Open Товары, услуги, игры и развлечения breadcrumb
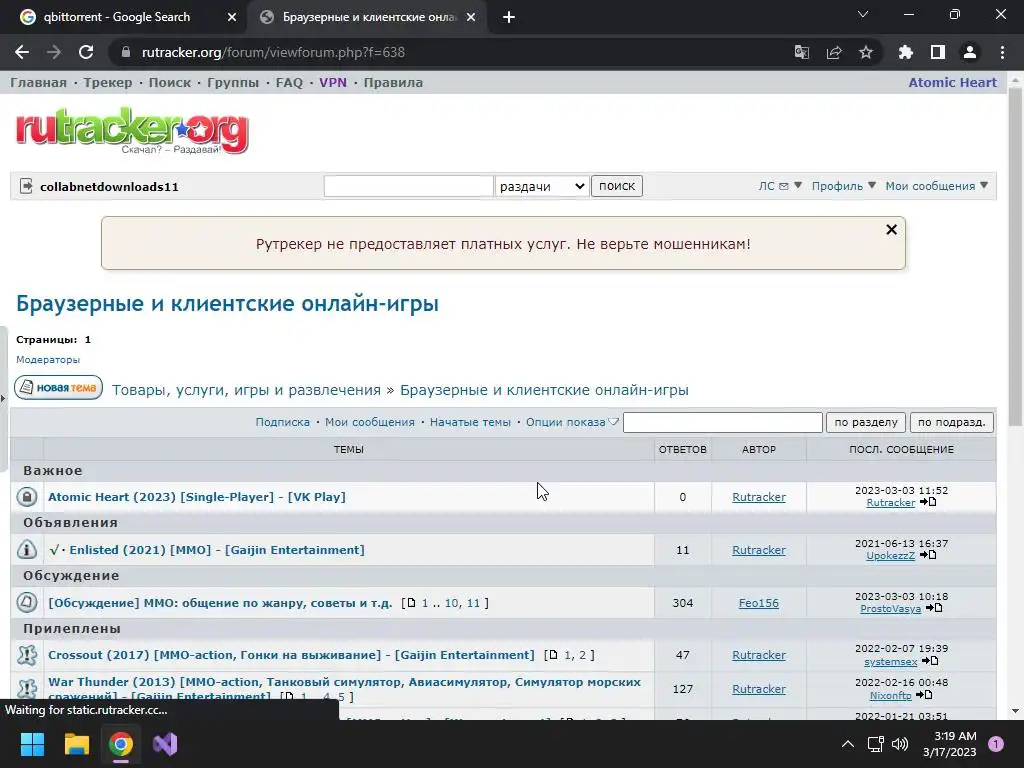1024x768 pixels. tap(246, 390)
